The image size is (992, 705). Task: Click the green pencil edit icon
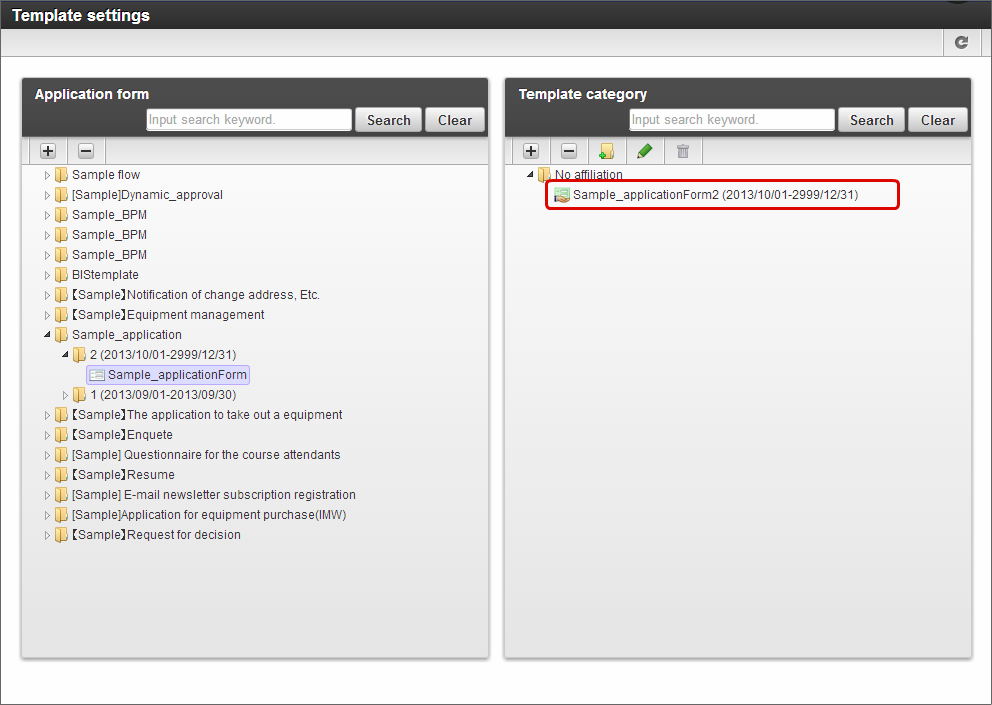point(645,151)
